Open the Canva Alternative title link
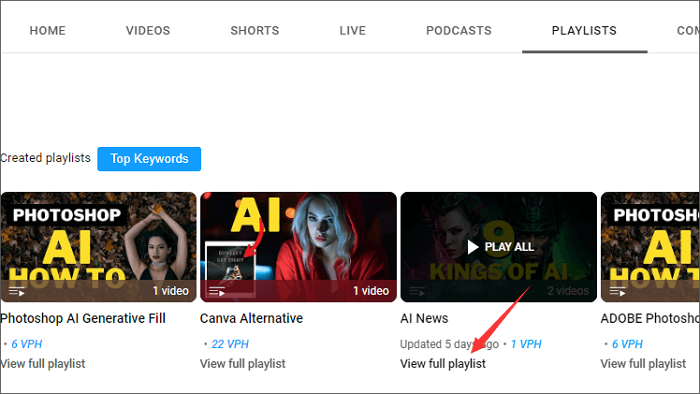Viewport: 700px width, 394px height. pyautogui.click(x=251, y=318)
